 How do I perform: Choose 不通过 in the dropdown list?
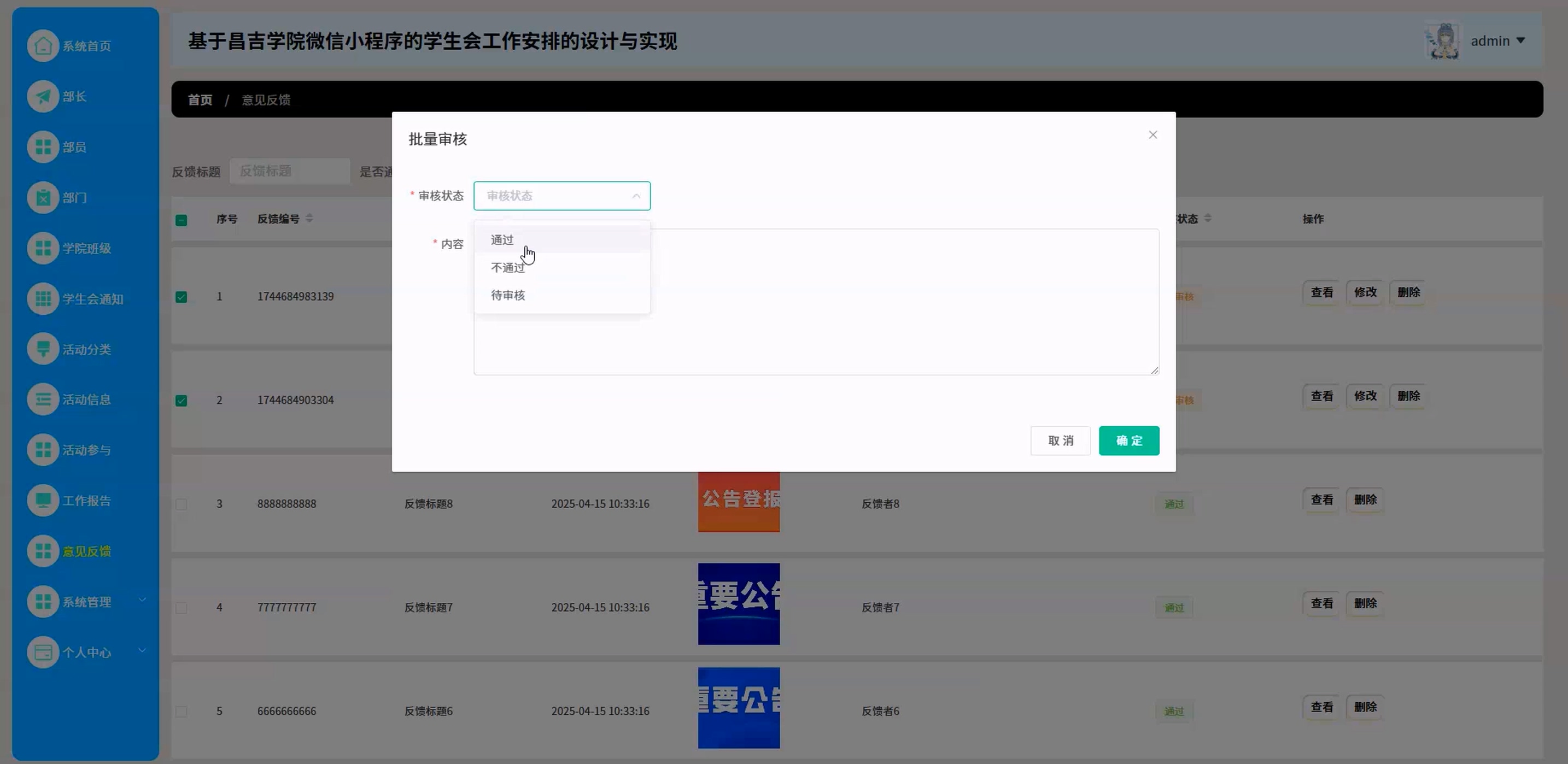tap(508, 268)
